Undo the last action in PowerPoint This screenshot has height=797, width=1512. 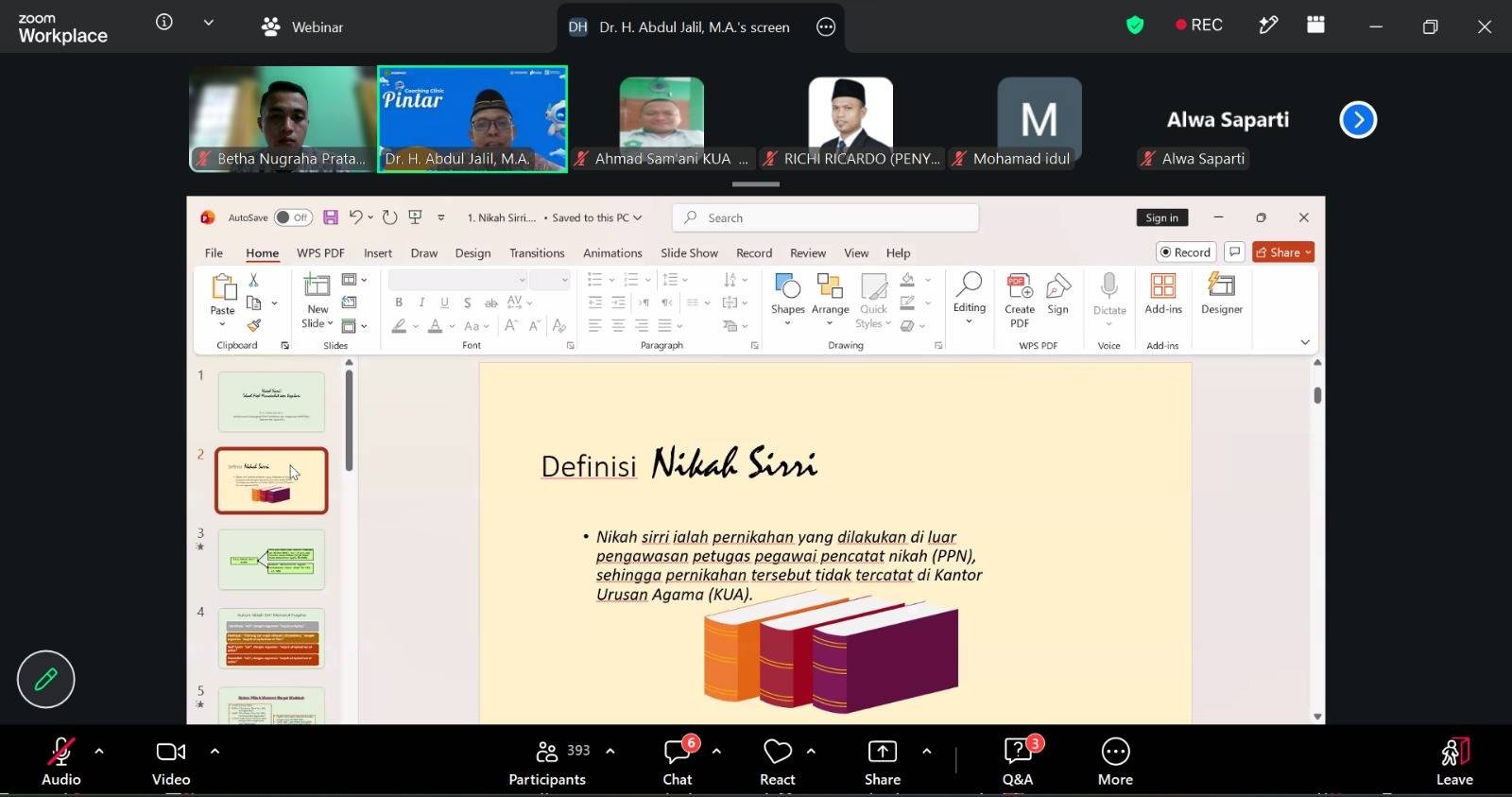[355, 217]
